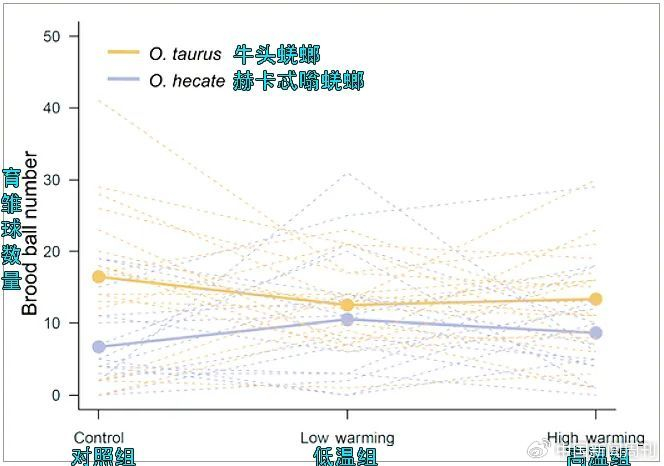The width and height of the screenshot is (664, 466).
Task: Click the 0 tick label on y-axis
Action: pos(59,395)
